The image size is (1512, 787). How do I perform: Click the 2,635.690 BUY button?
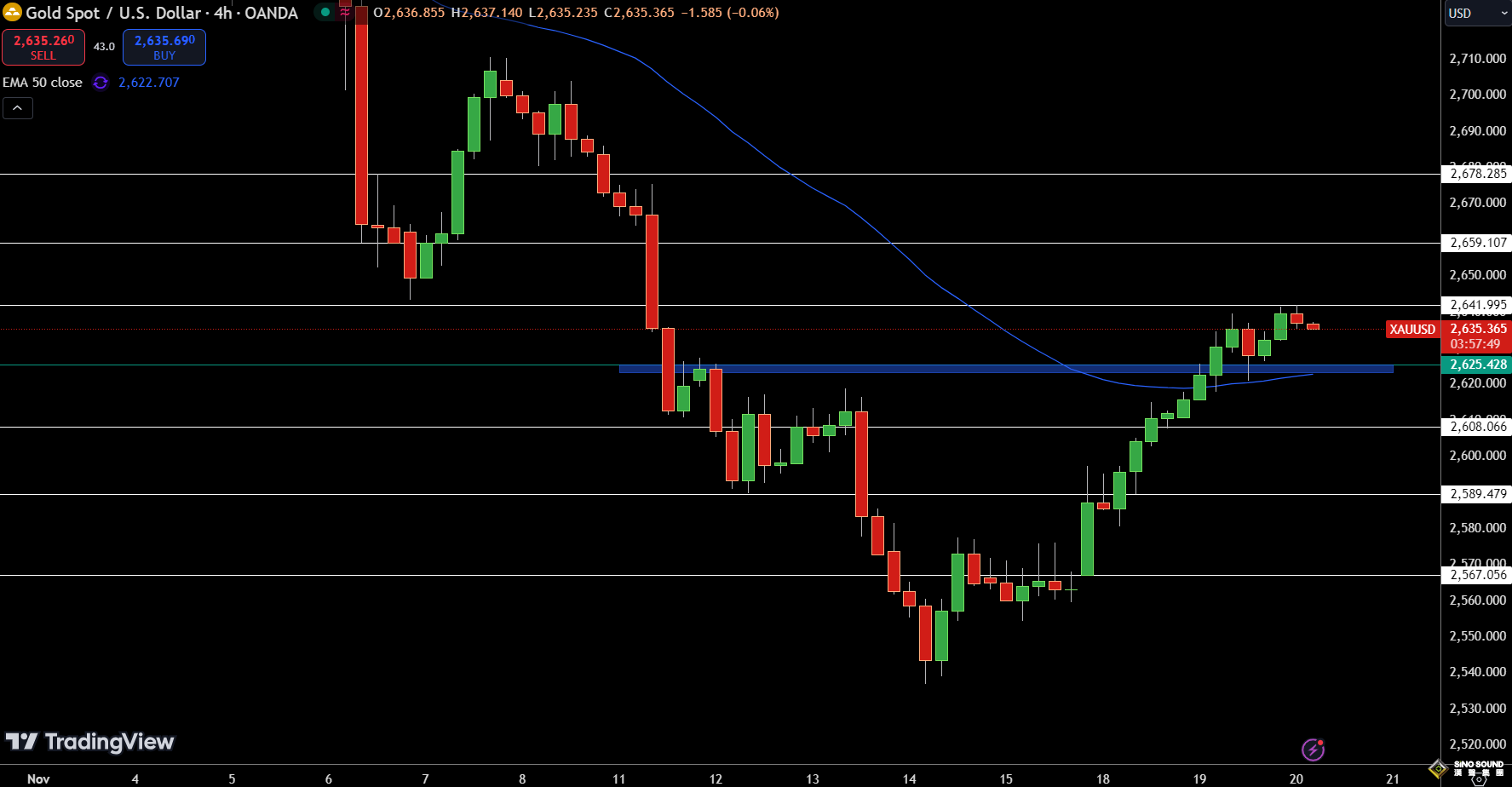(164, 48)
